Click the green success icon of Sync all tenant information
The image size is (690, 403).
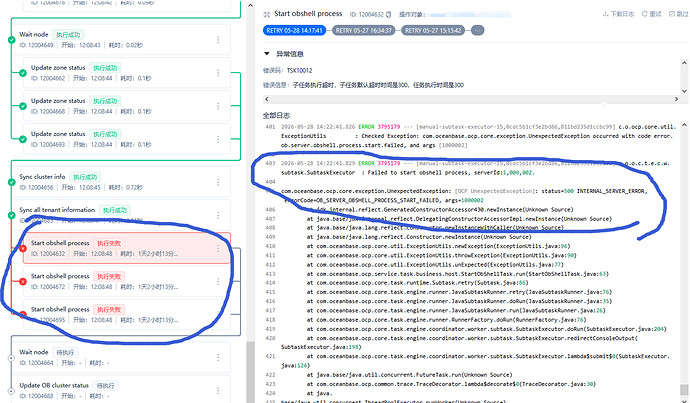point(11,215)
